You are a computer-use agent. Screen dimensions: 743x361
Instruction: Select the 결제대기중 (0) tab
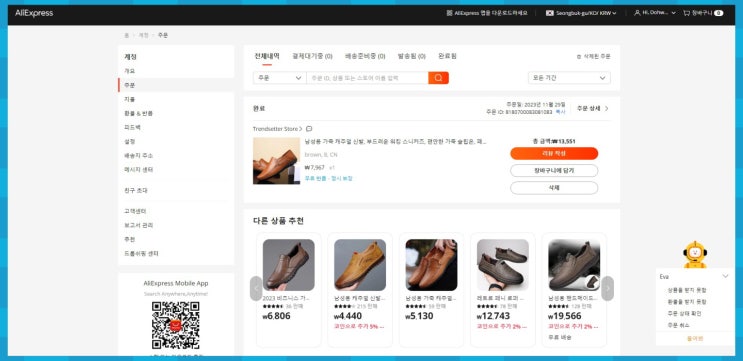tap(312, 56)
